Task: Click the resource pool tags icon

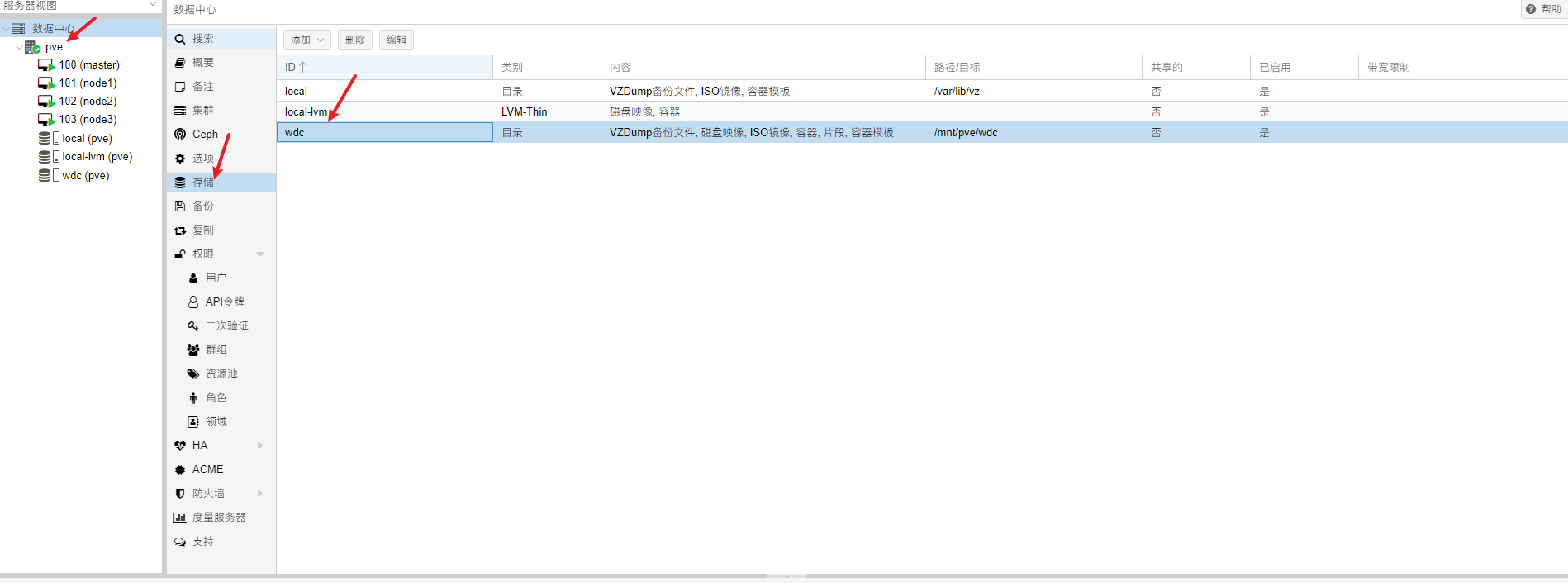Action: coord(193,374)
